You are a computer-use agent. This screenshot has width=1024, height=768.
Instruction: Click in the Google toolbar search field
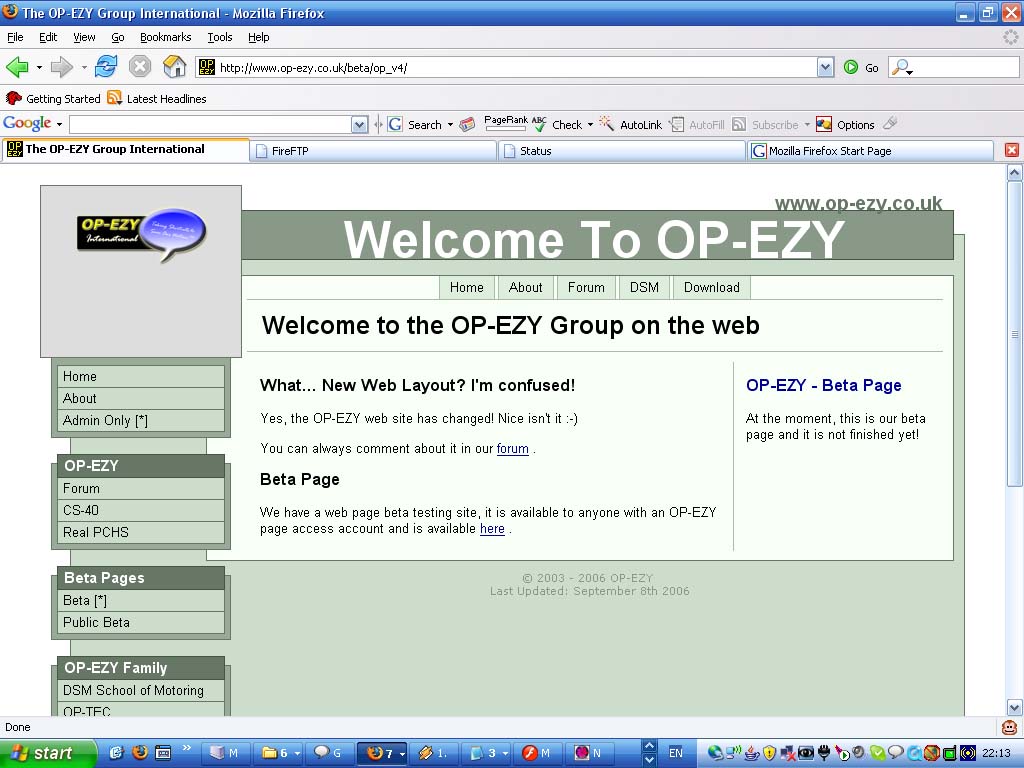[x=210, y=124]
